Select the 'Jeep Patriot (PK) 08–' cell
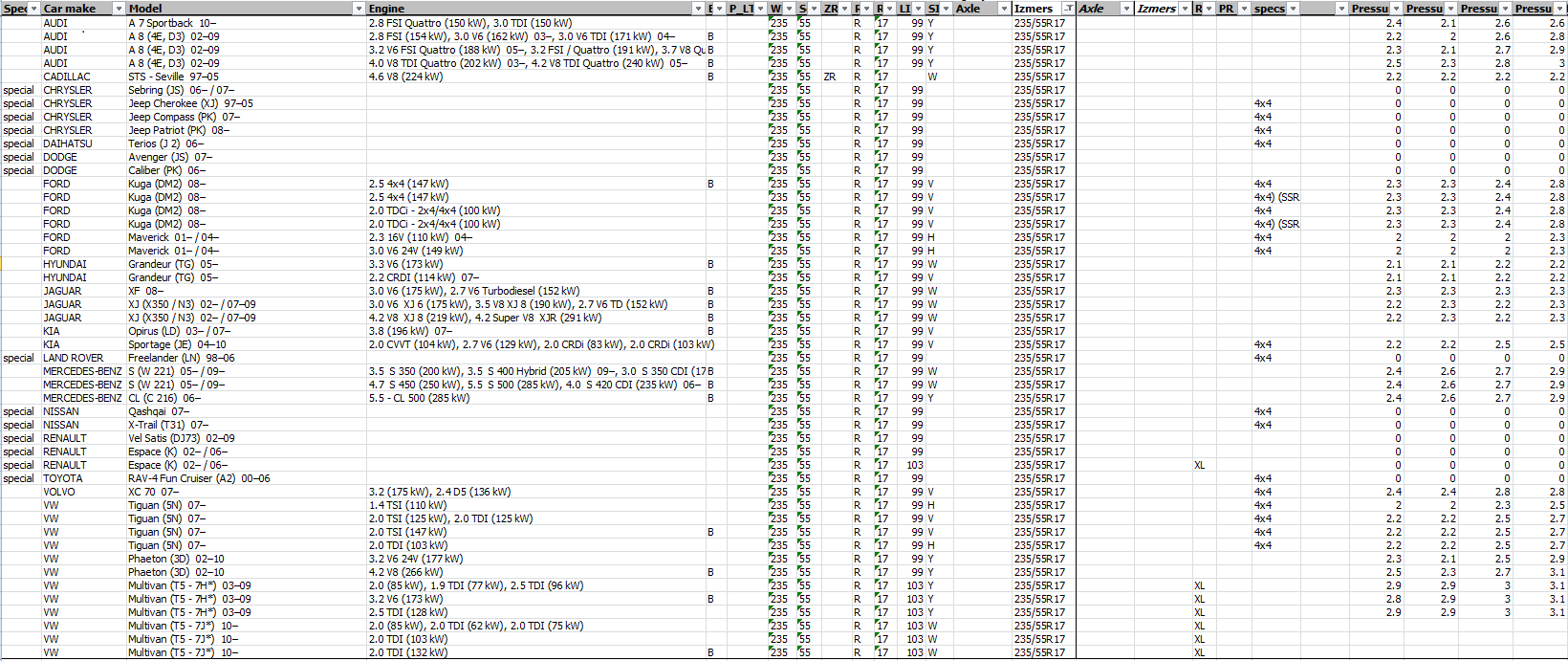 (x=246, y=130)
